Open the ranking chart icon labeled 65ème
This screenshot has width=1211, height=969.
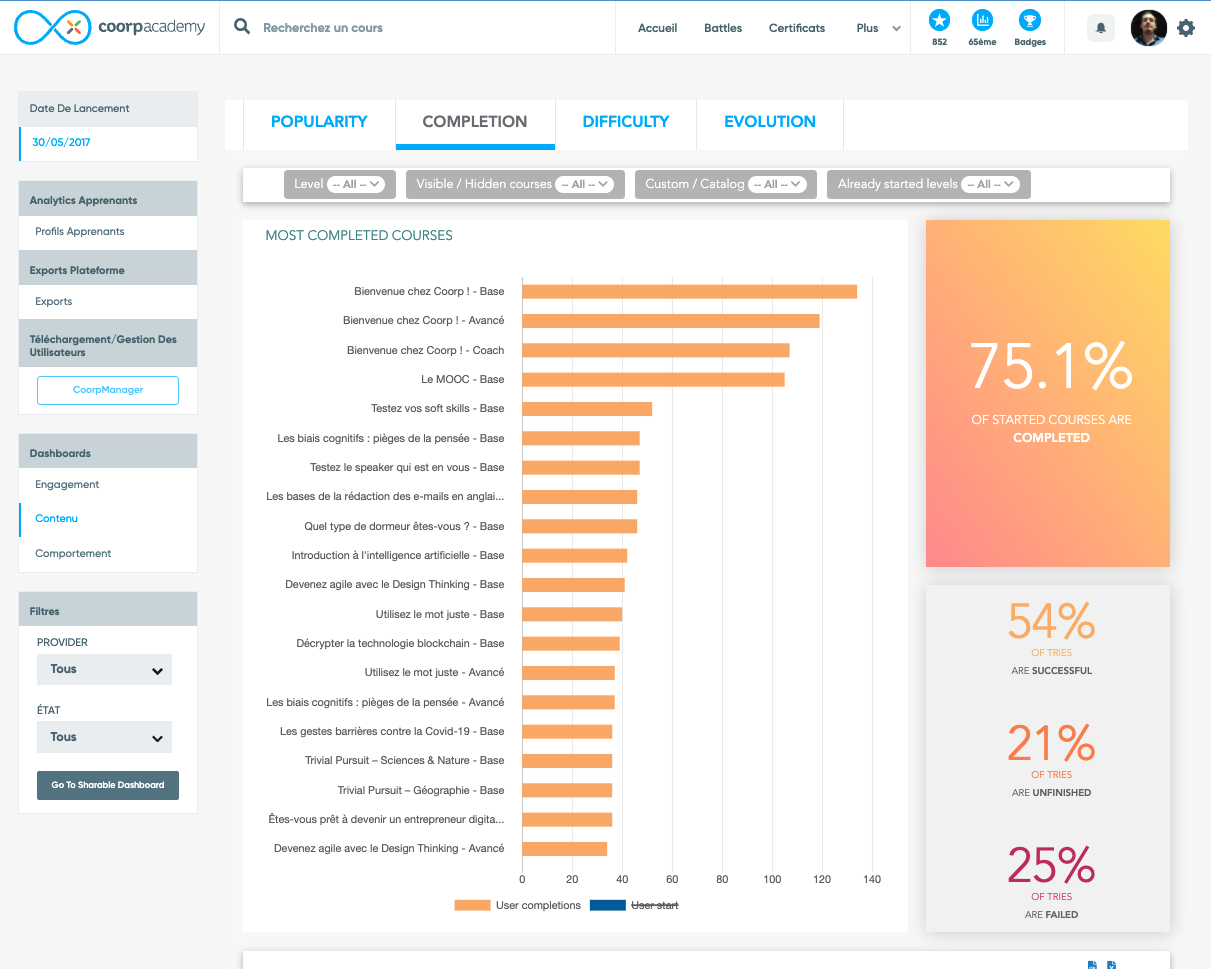click(x=982, y=21)
